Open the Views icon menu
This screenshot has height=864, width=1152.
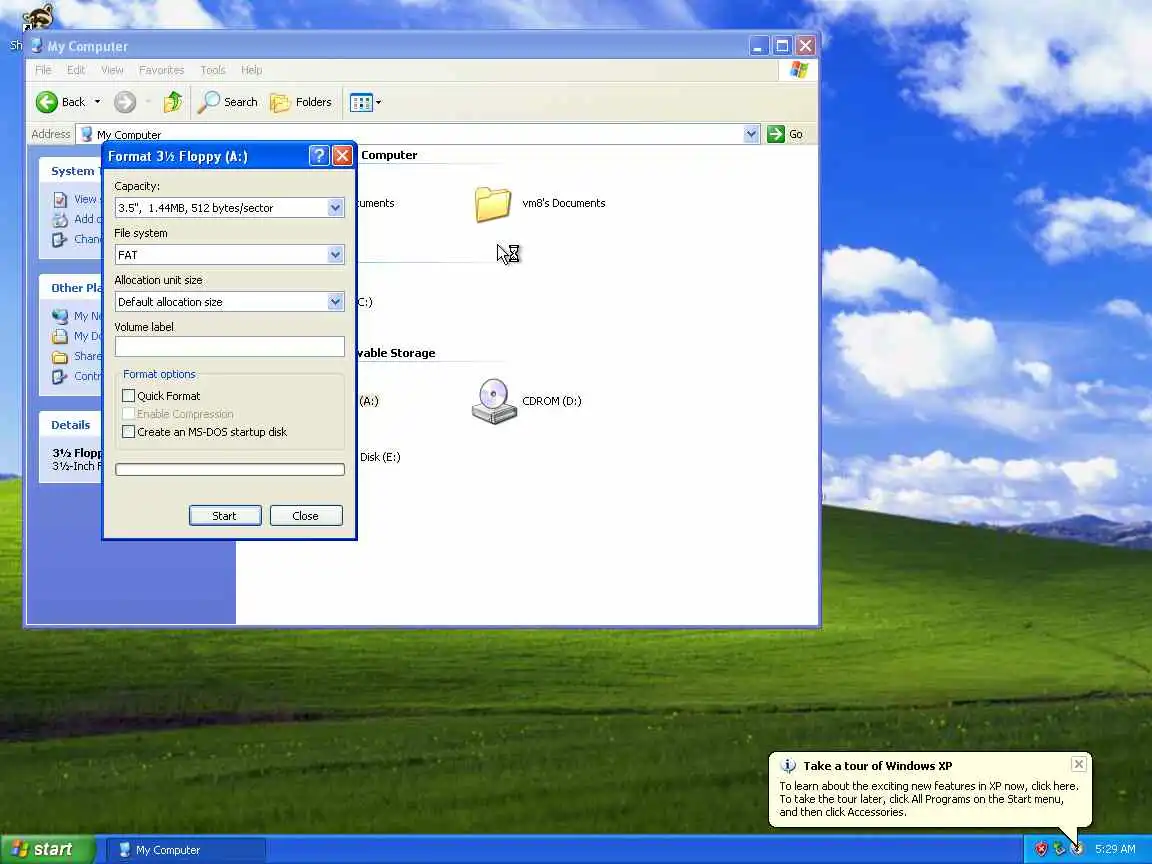click(361, 102)
